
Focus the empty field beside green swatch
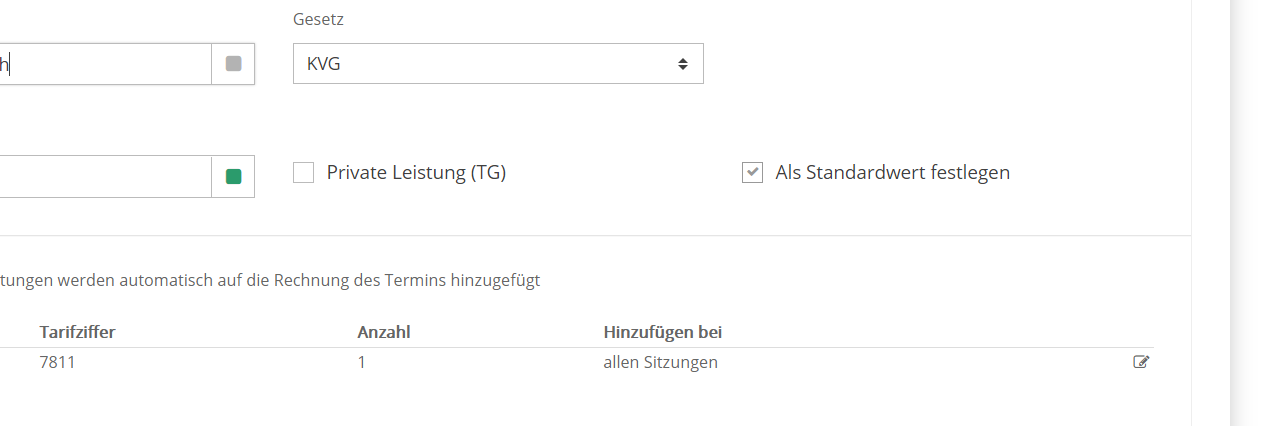coord(105,177)
